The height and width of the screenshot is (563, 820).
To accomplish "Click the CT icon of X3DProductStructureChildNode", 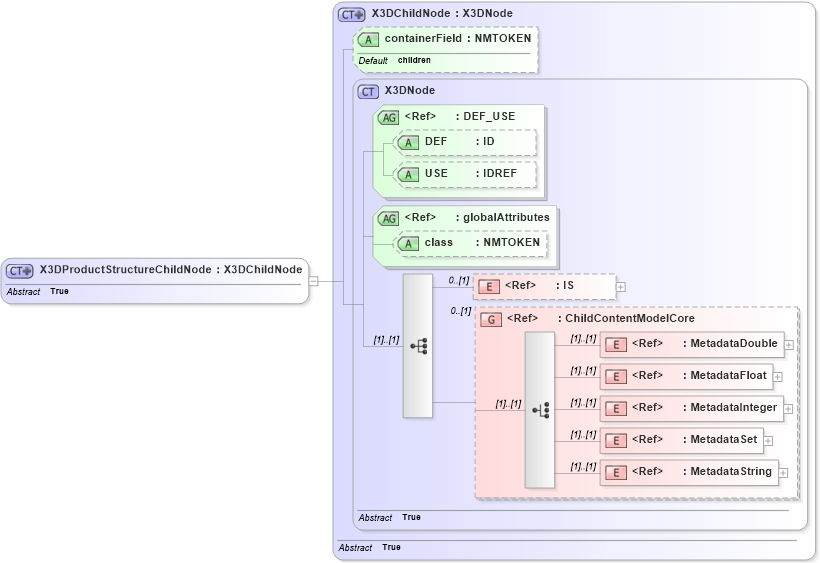I will coord(19,271).
